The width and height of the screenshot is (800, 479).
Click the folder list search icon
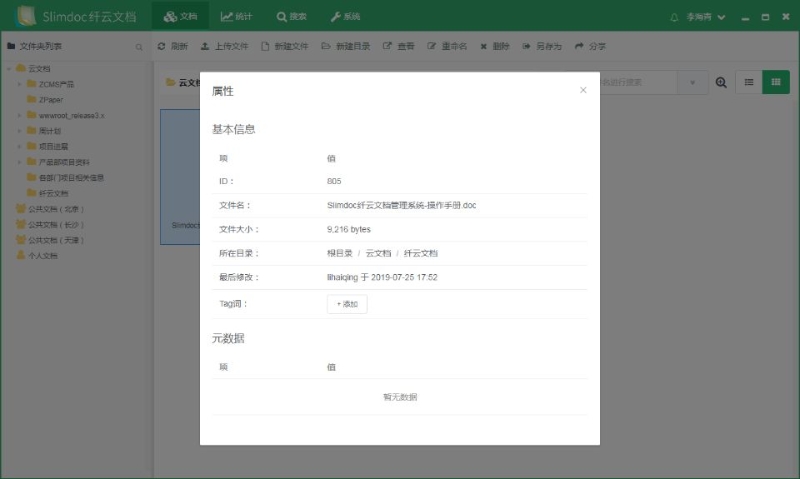point(139,47)
